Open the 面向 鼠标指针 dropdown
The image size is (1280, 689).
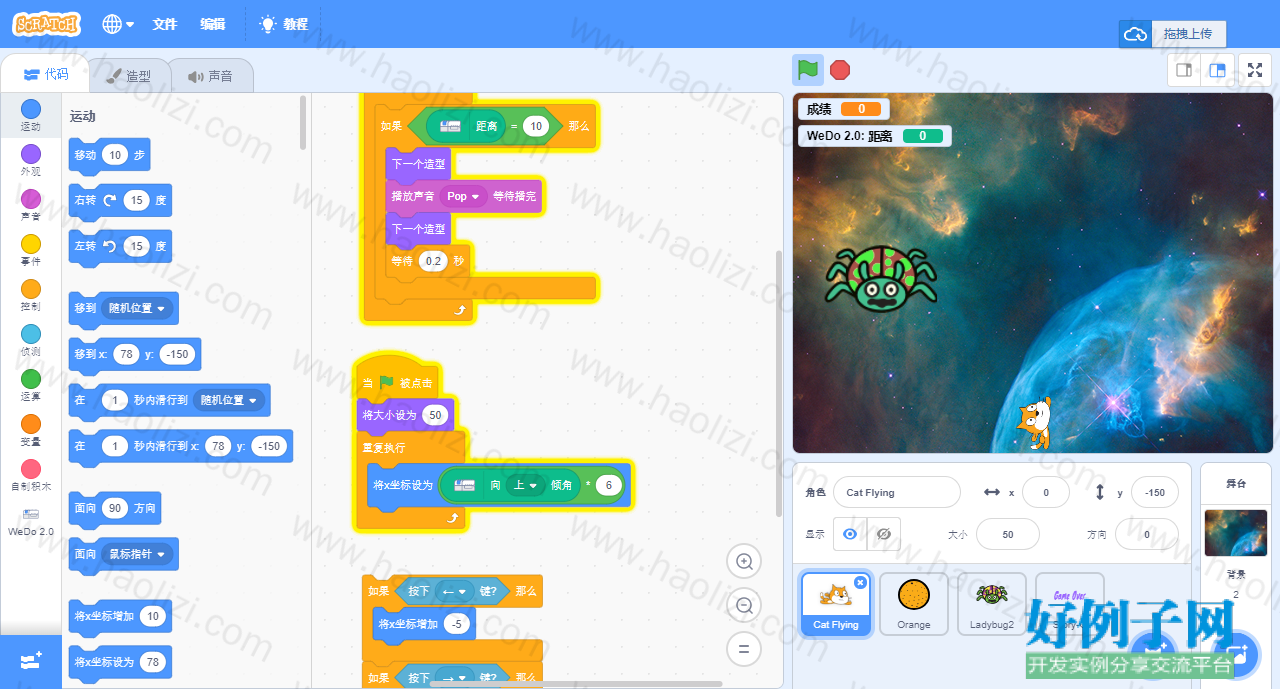[138, 553]
